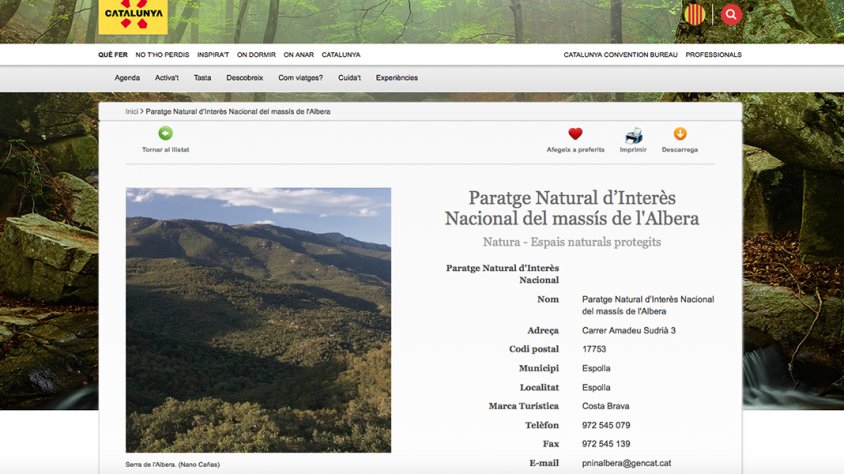
Task: Click the Municipi value Espolla
Action: [x=596, y=369]
